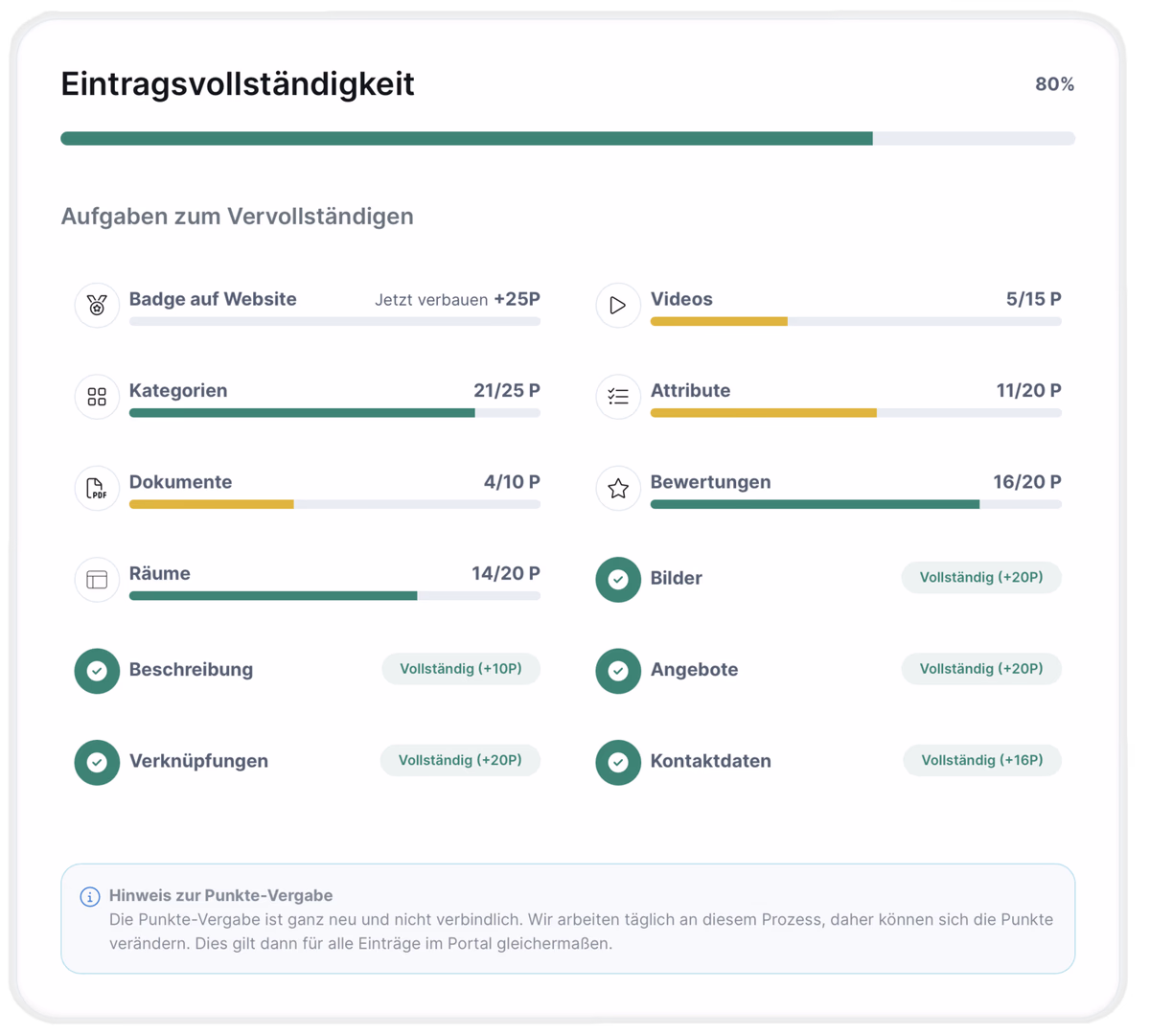The height and width of the screenshot is (1036, 1150).
Task: Click the Bewertungen star icon
Action: tap(618, 489)
